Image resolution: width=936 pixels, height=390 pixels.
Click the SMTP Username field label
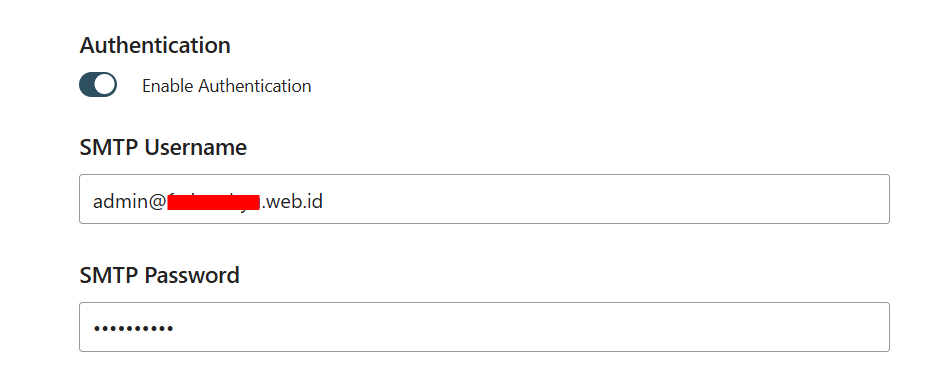click(163, 147)
